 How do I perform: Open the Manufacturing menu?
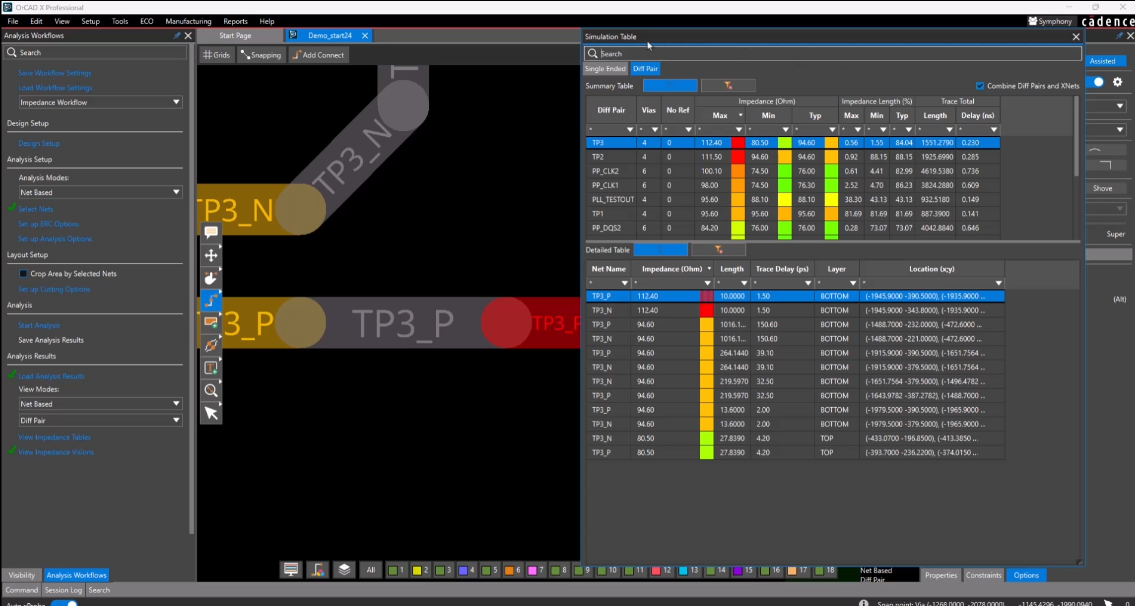coord(188,21)
